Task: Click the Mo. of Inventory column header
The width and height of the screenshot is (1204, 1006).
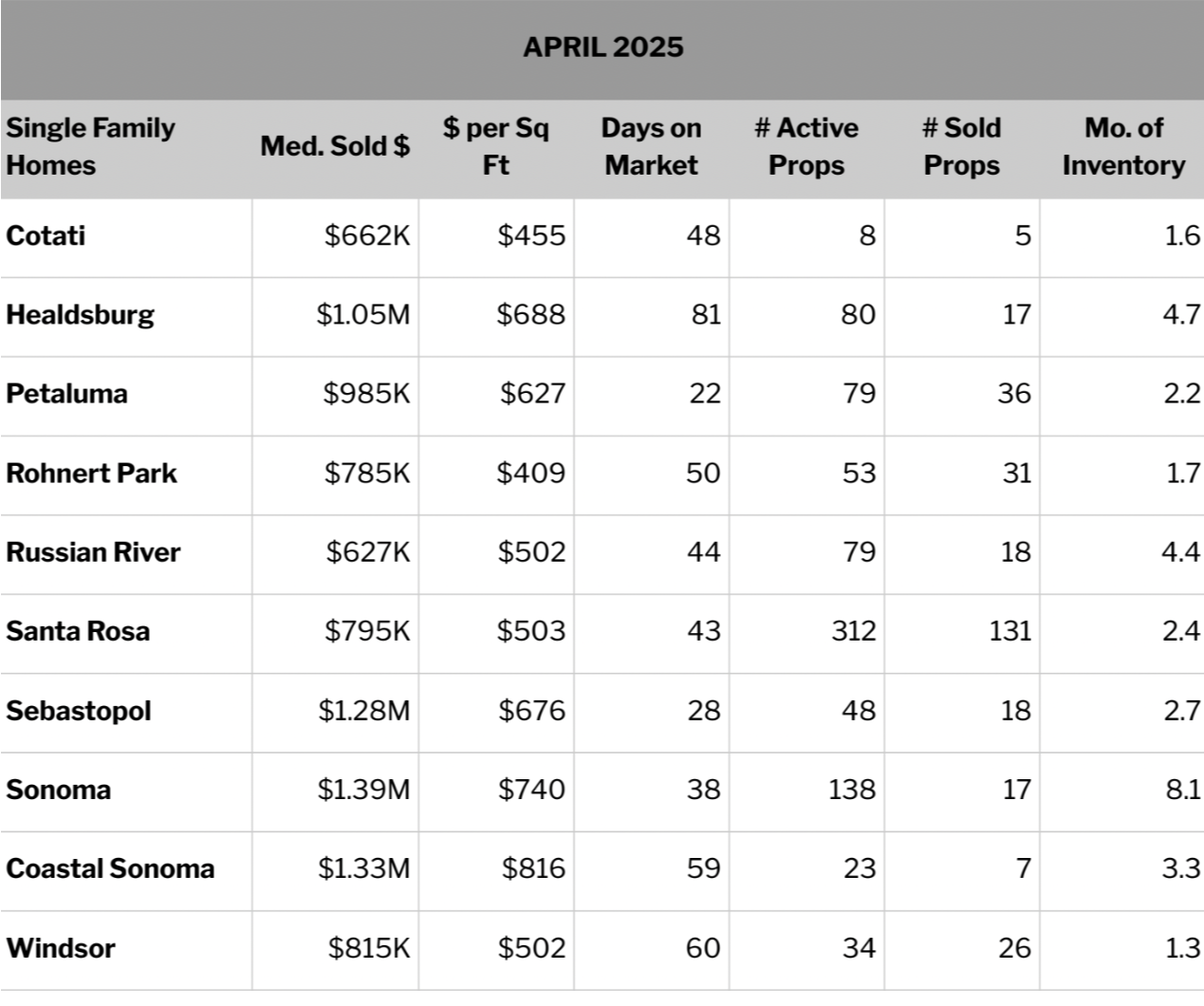Action: (1123, 146)
